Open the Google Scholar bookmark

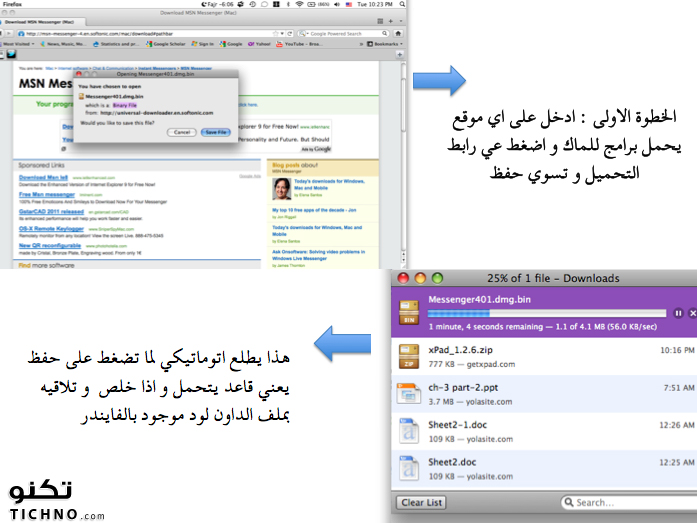click(x=165, y=44)
